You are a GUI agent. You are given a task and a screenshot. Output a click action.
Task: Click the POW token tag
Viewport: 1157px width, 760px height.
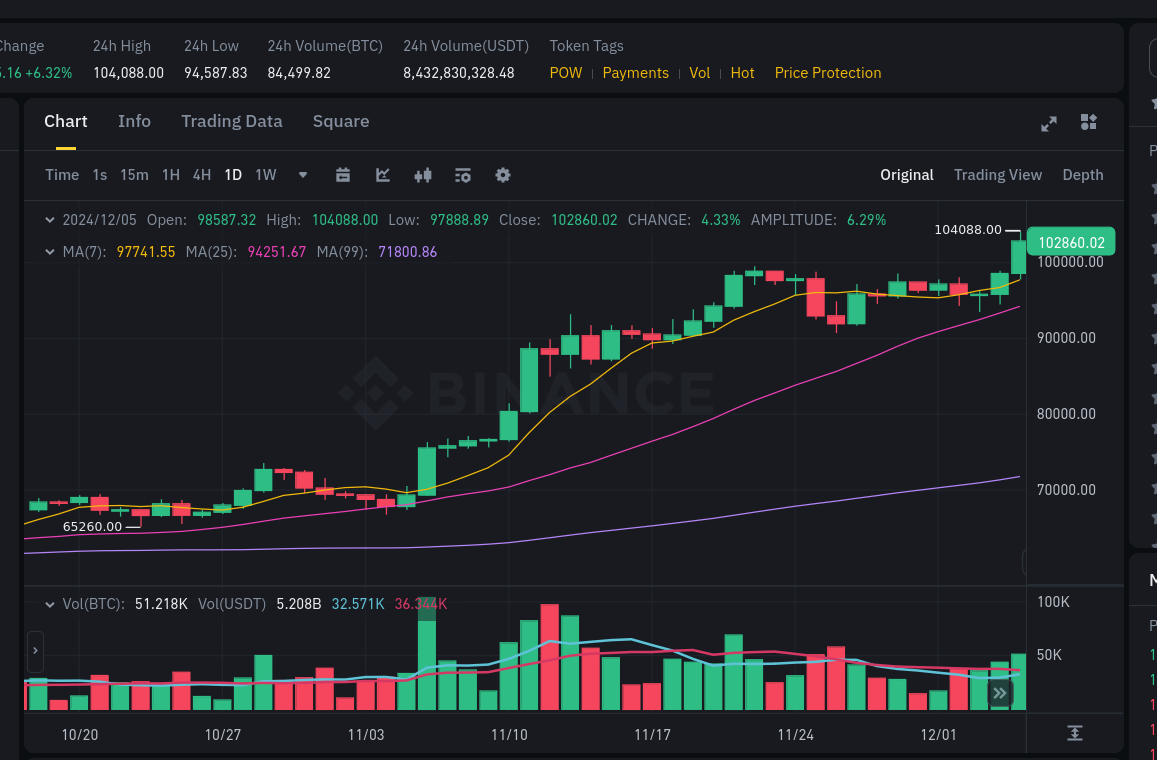point(566,73)
